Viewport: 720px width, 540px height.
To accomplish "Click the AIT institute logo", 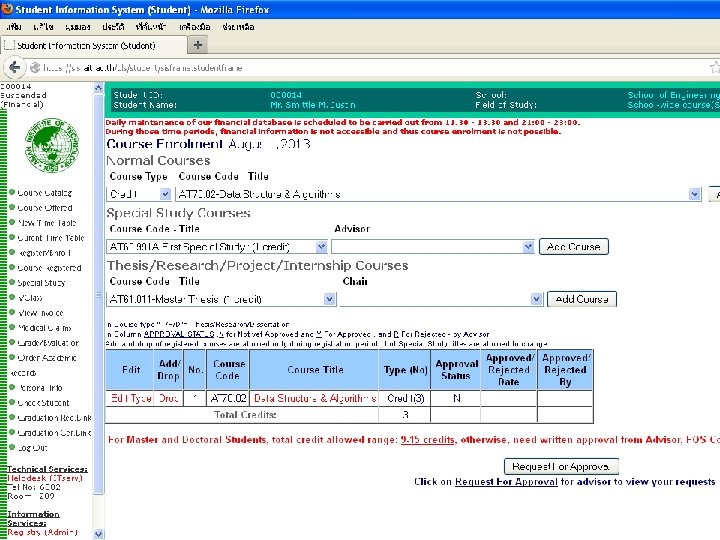I will coord(51,145).
